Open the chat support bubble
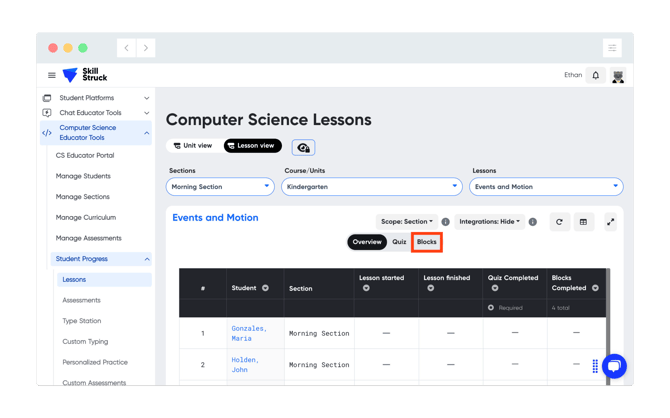Screen dimensions: 670x418 tap(614, 366)
